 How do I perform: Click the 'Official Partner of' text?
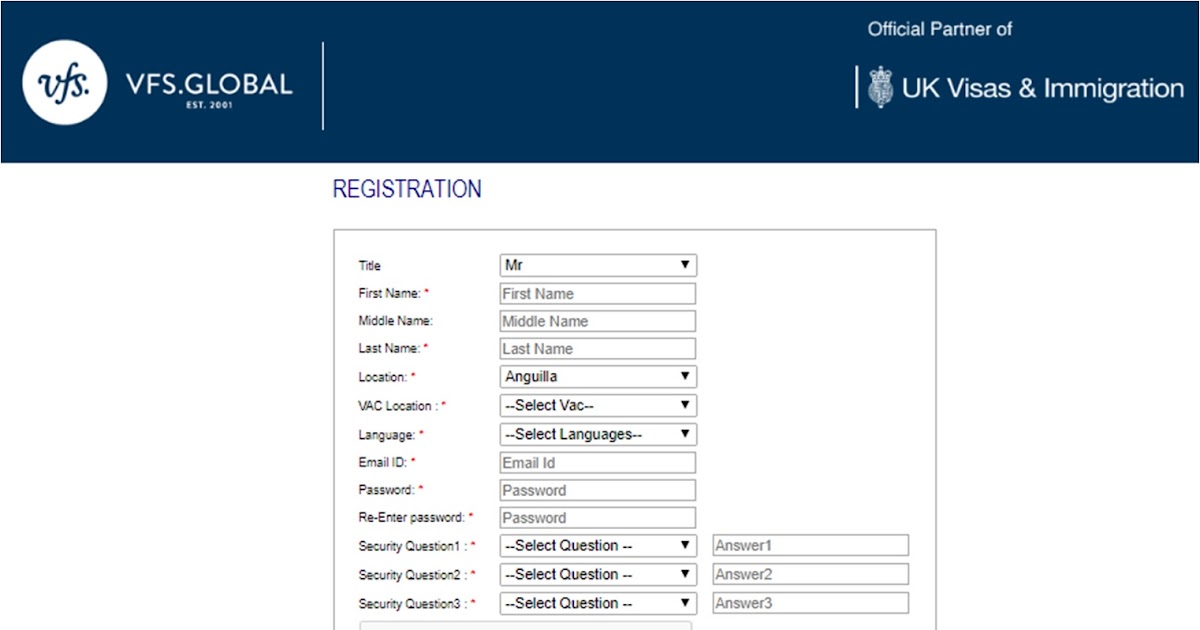pyautogui.click(x=940, y=29)
